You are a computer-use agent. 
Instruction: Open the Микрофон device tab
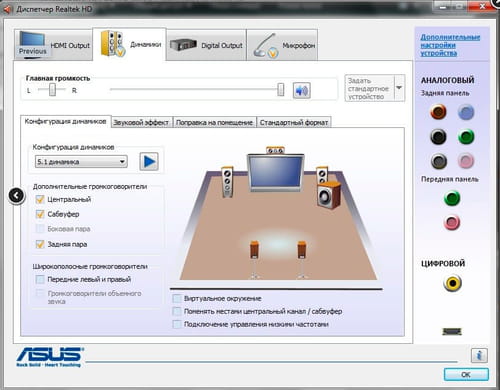click(x=283, y=45)
